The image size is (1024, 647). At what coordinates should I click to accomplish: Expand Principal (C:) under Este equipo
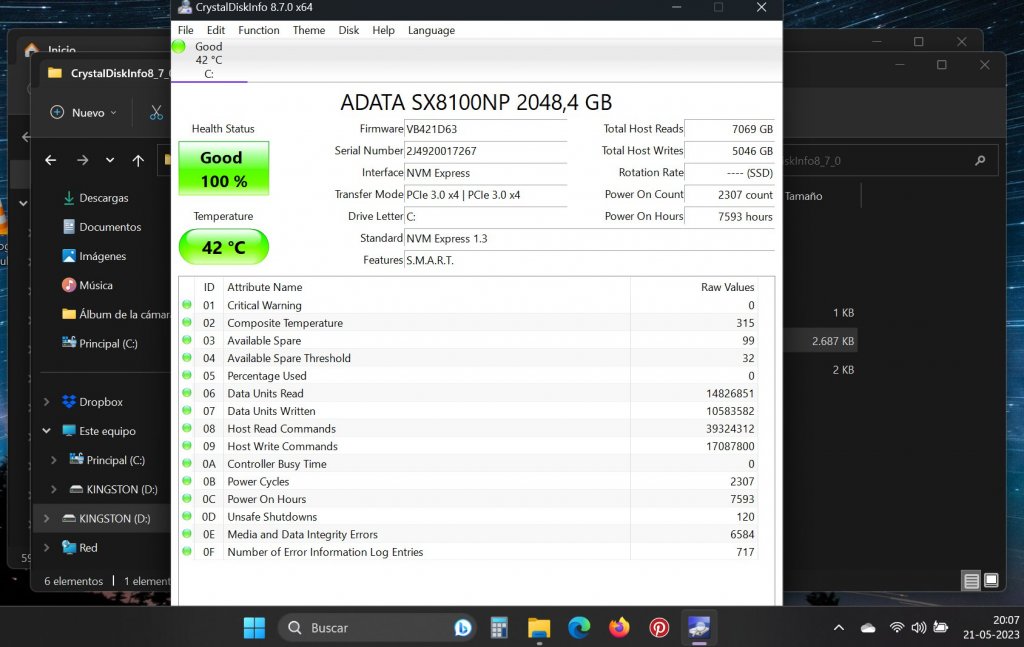pyautogui.click(x=54, y=460)
